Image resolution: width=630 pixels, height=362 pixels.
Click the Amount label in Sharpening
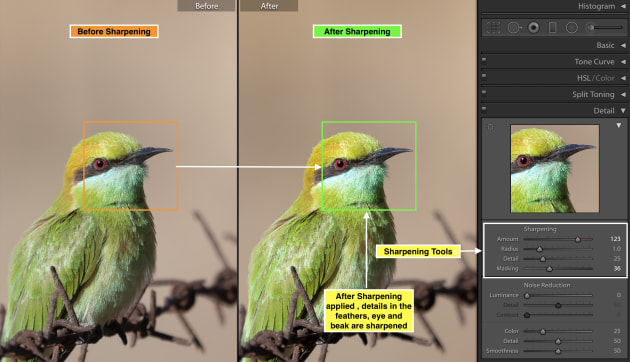[x=507, y=239]
